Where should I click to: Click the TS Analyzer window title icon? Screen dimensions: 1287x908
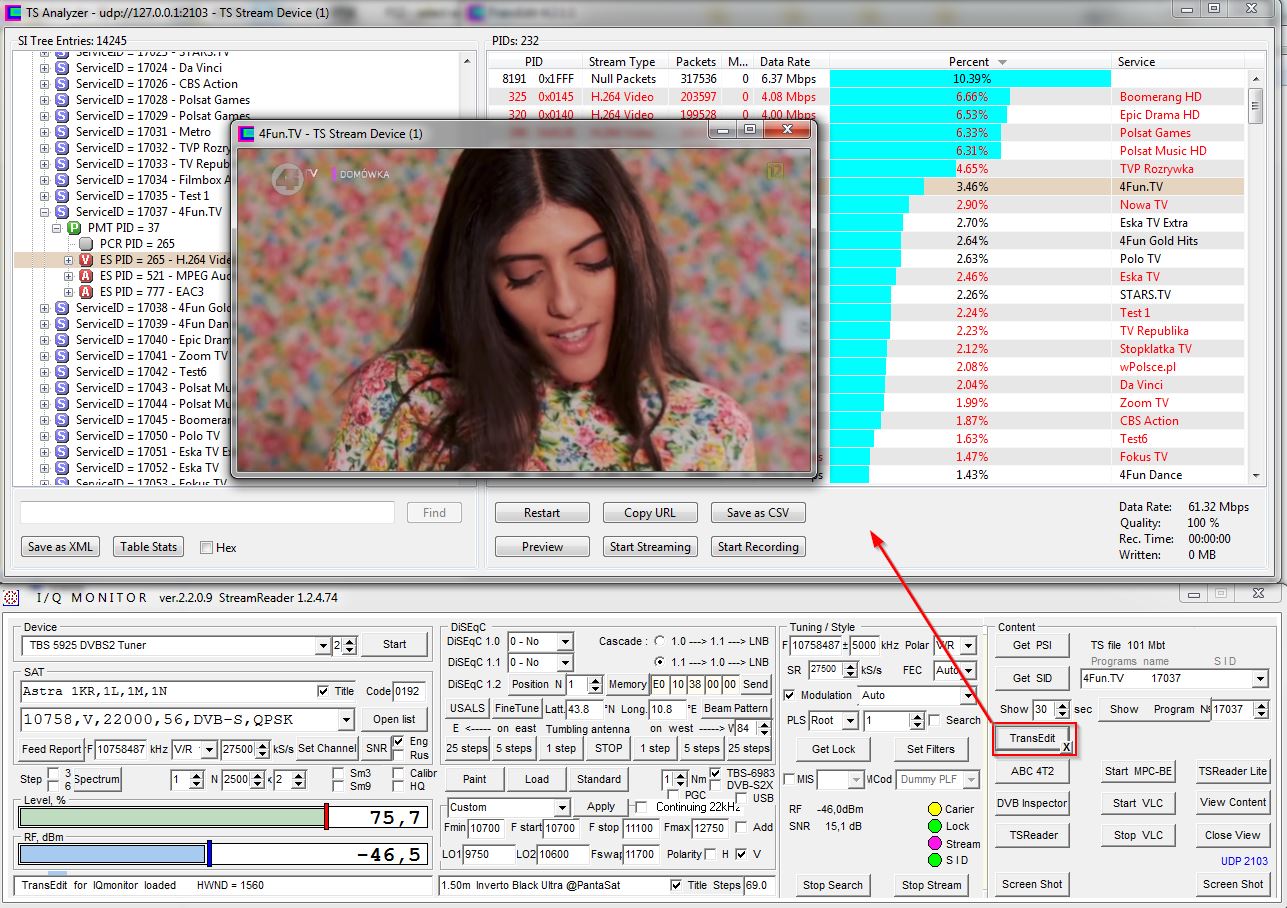pyautogui.click(x=12, y=12)
